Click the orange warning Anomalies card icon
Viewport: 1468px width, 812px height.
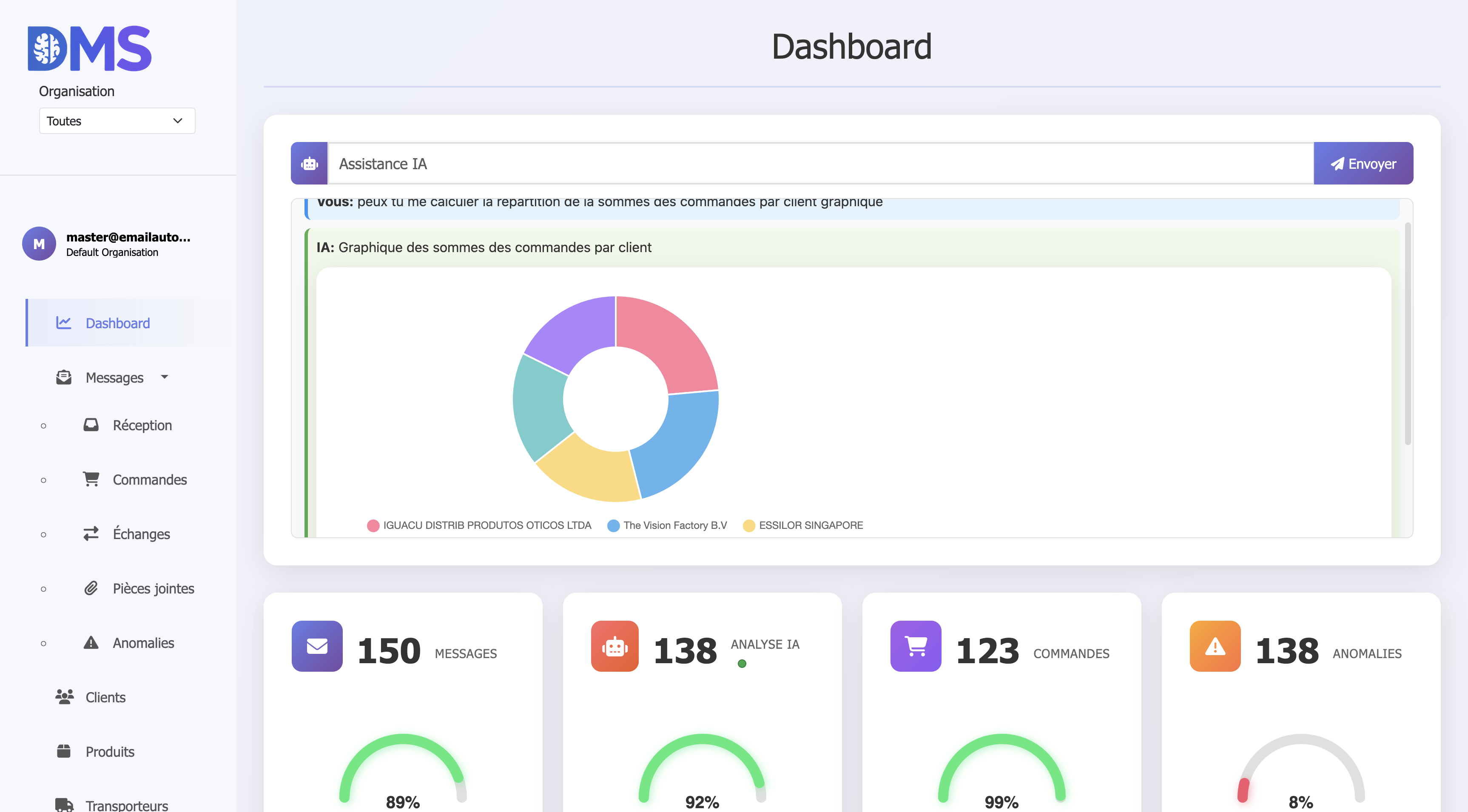1215,646
